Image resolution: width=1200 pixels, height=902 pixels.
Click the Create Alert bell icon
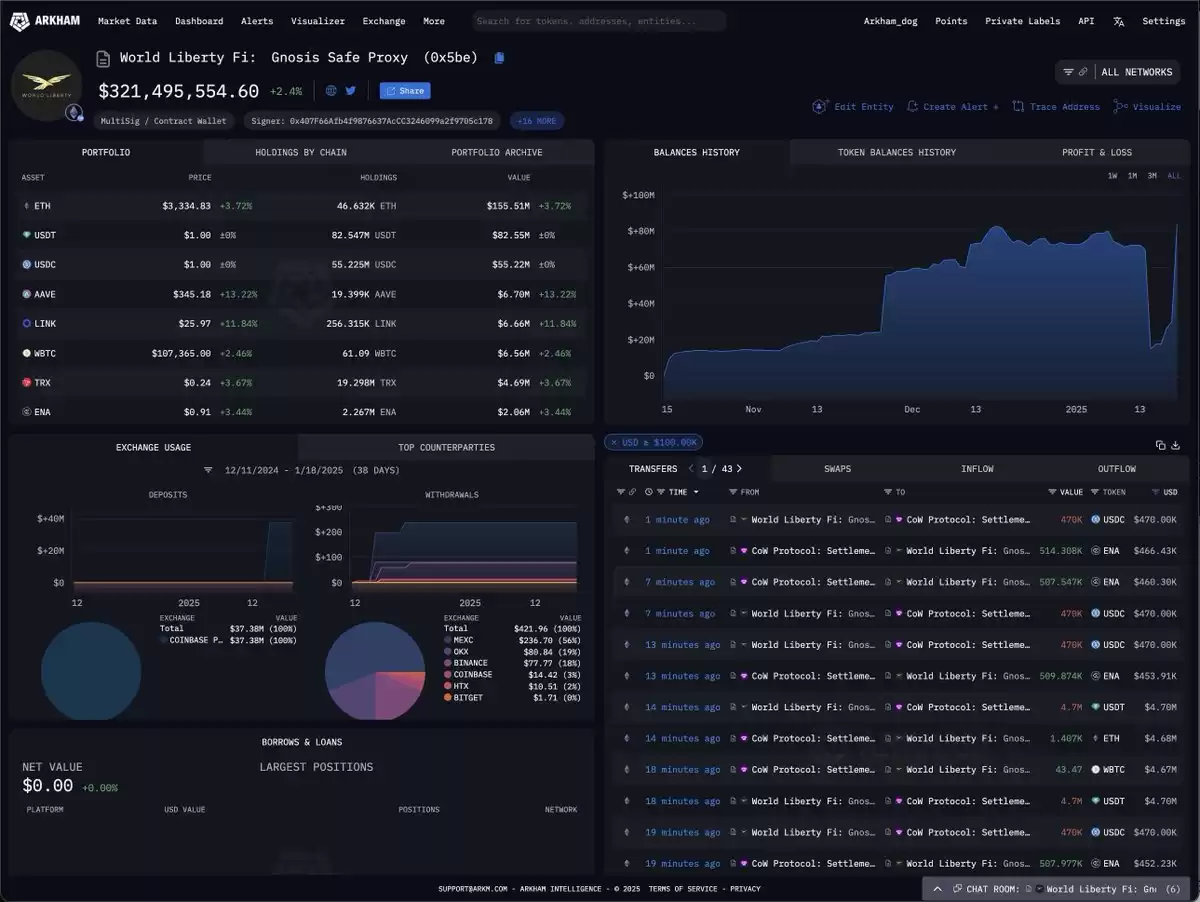(x=912, y=106)
